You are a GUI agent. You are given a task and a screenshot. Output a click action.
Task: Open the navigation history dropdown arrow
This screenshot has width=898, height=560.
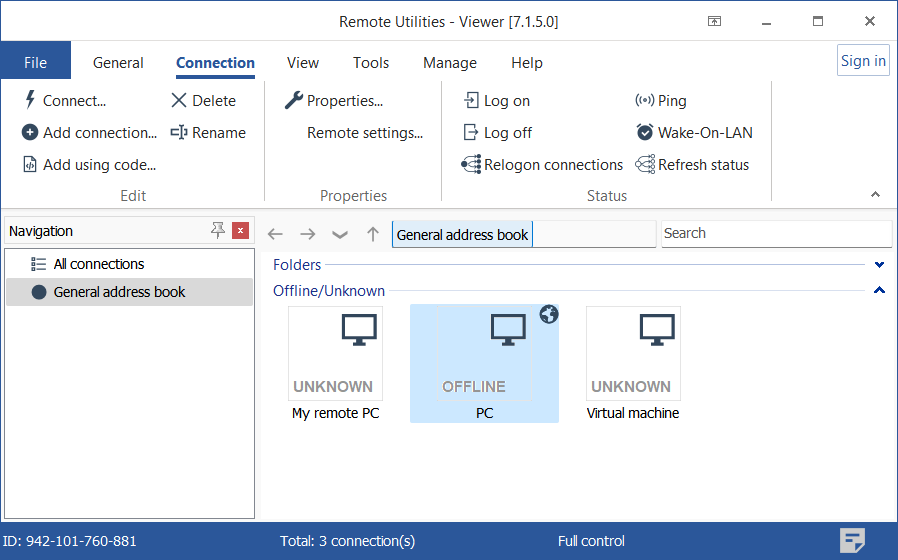(340, 234)
